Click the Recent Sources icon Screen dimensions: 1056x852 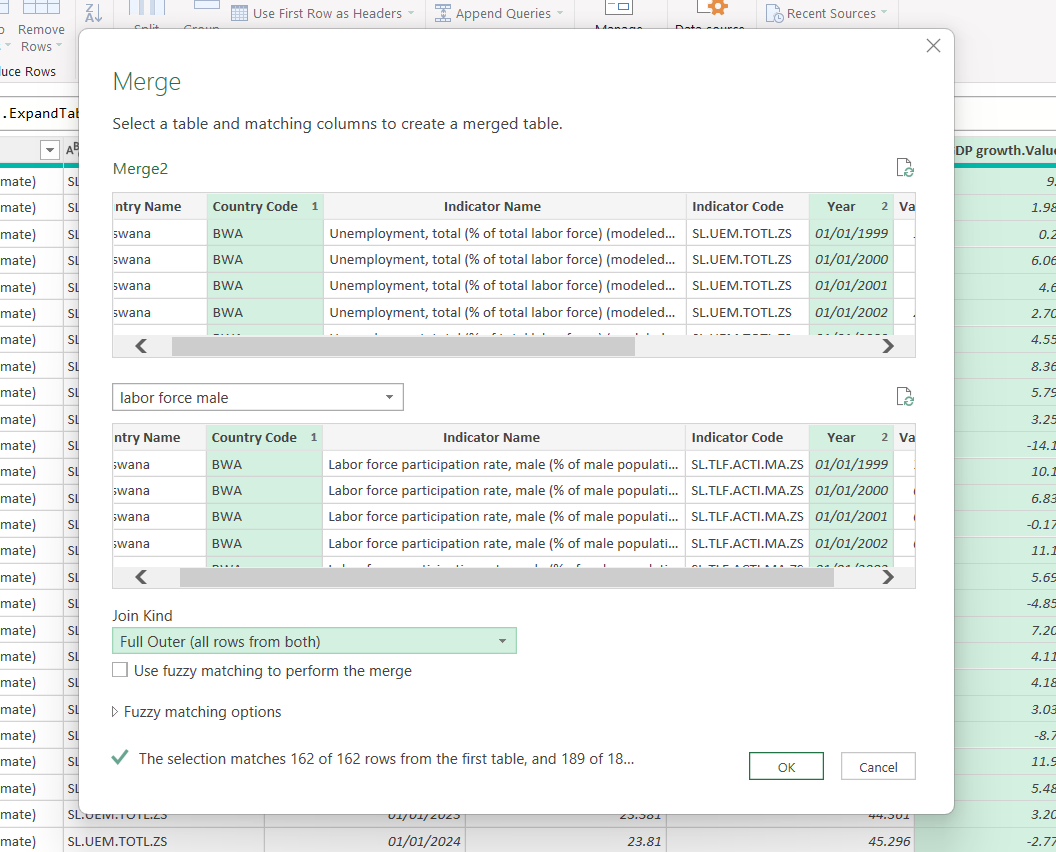click(x=774, y=13)
